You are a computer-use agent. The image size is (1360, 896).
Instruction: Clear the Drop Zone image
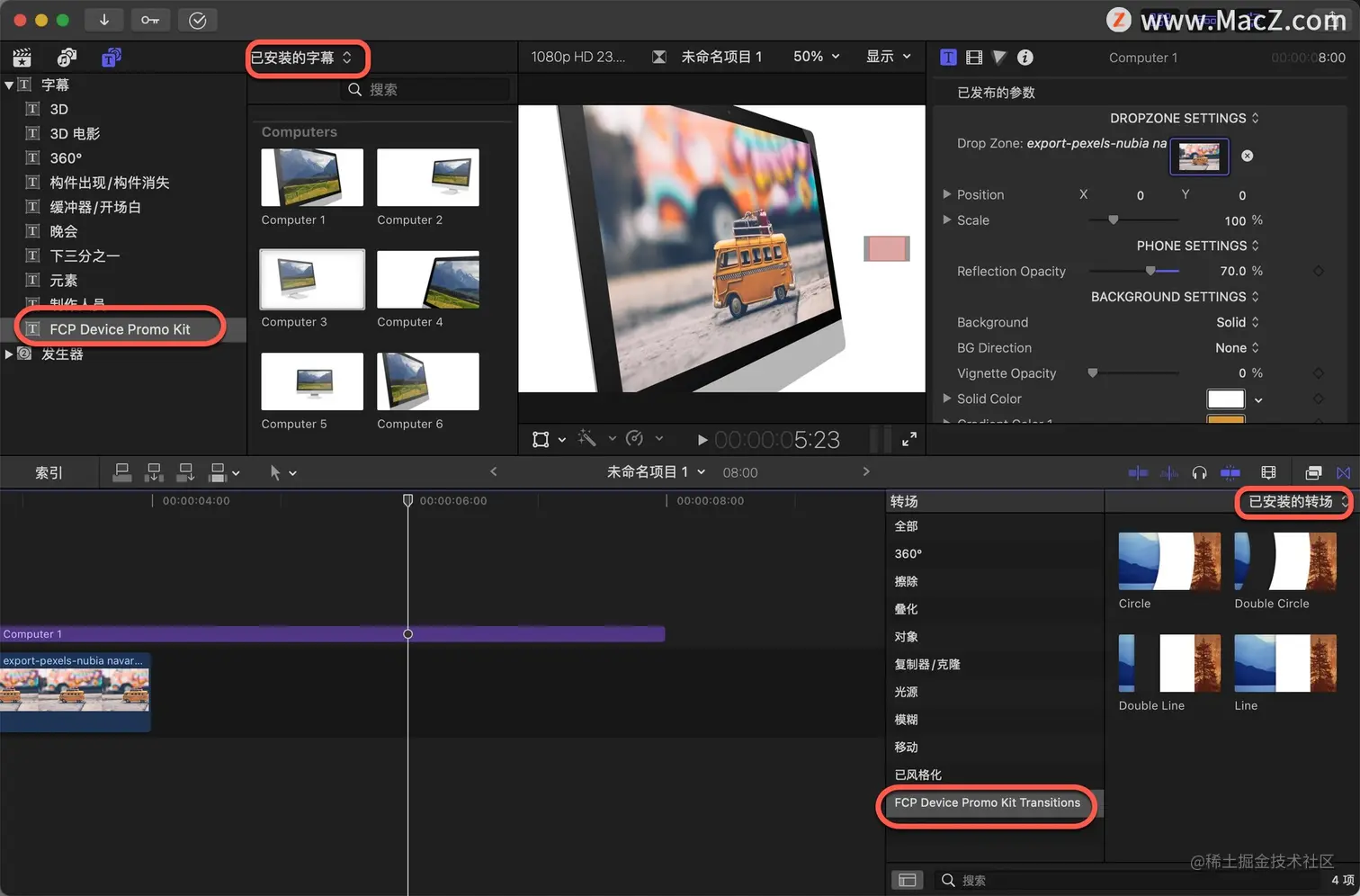tap(1247, 156)
